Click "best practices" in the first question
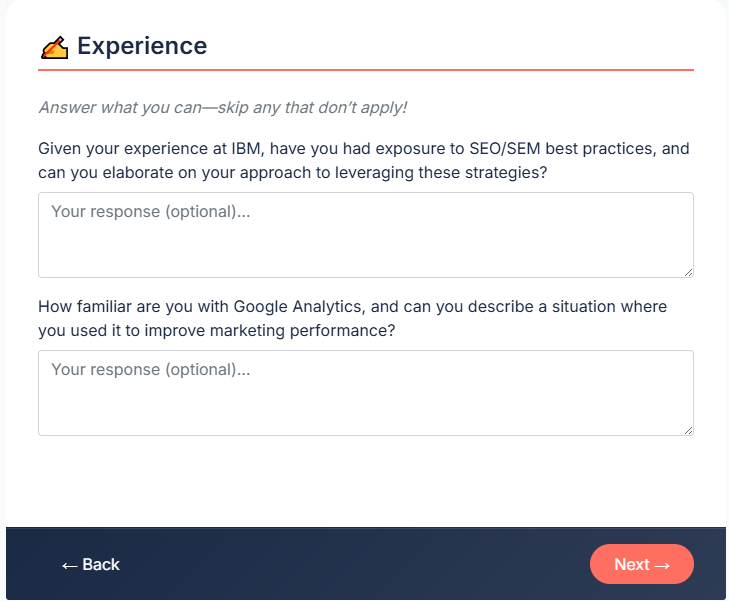The height and width of the screenshot is (601, 729). [599, 149]
